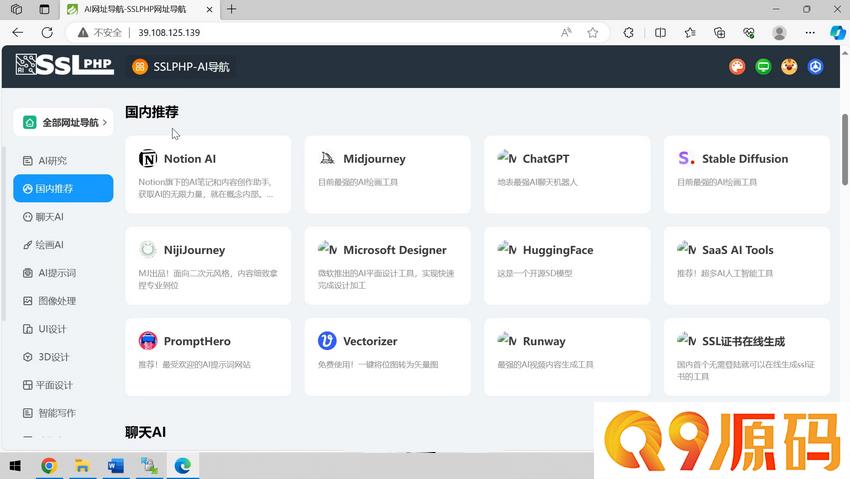The image size is (850, 479).
Task: Open the browser profile avatar
Action: pyautogui.click(x=779, y=33)
